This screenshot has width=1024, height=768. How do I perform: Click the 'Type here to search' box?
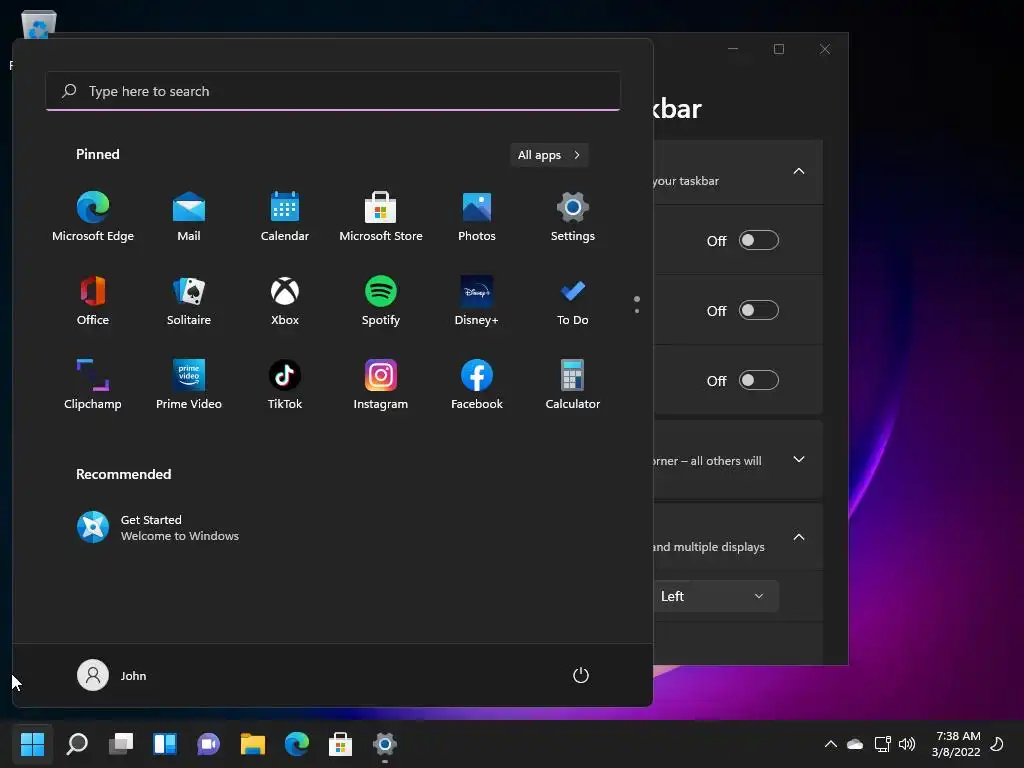tap(333, 91)
